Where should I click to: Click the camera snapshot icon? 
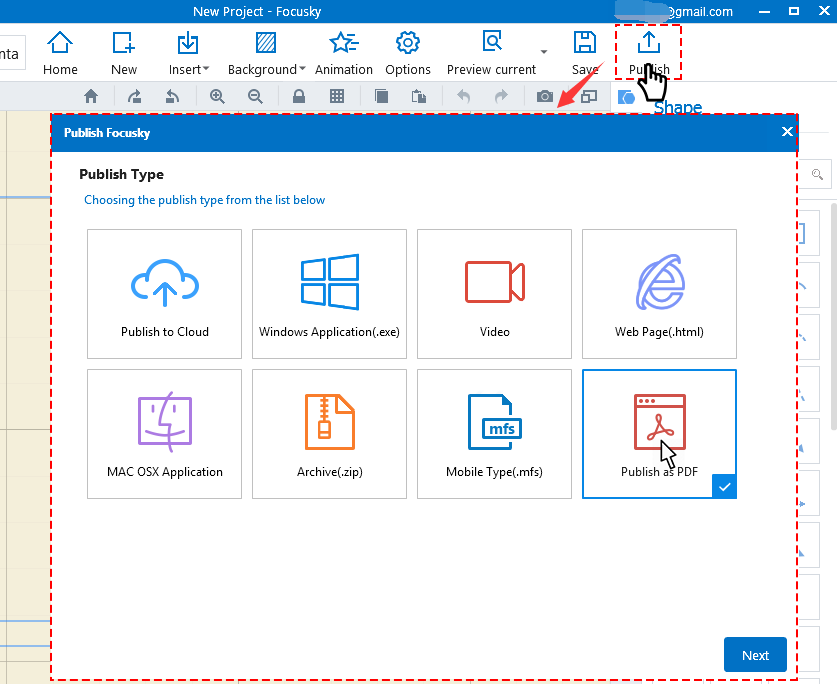(544, 97)
